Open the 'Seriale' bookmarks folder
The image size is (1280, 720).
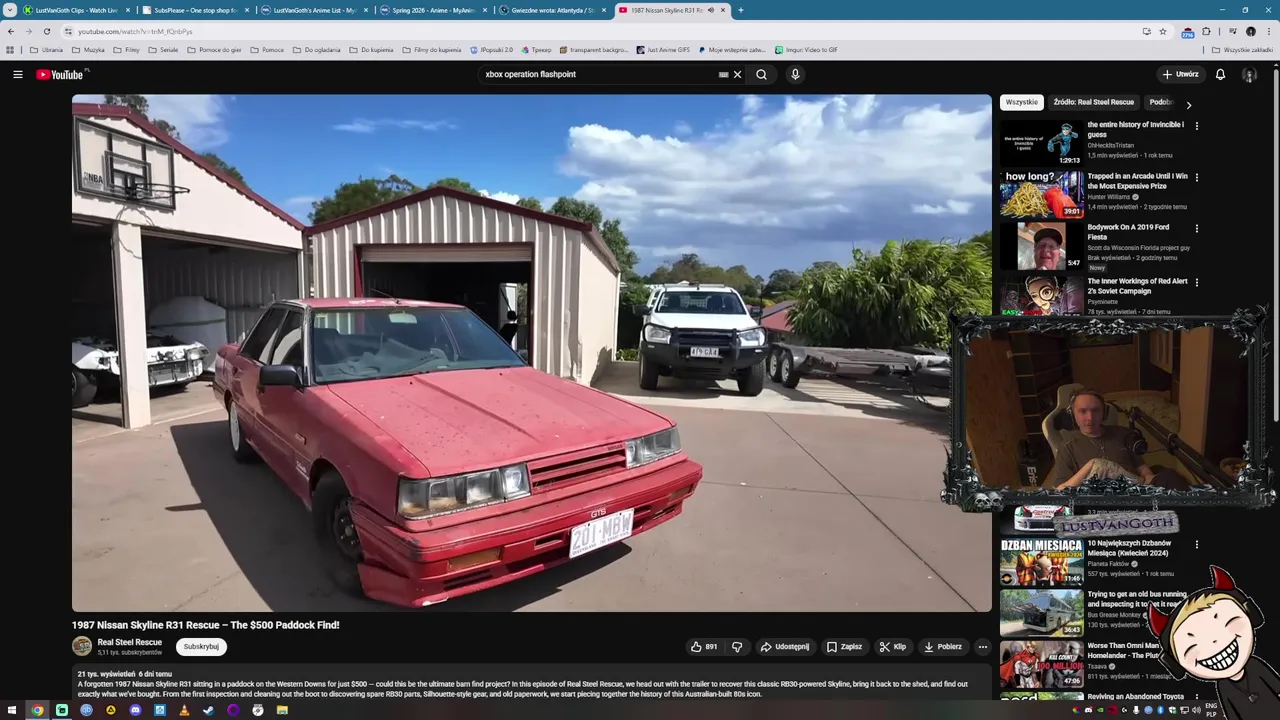coord(163,49)
